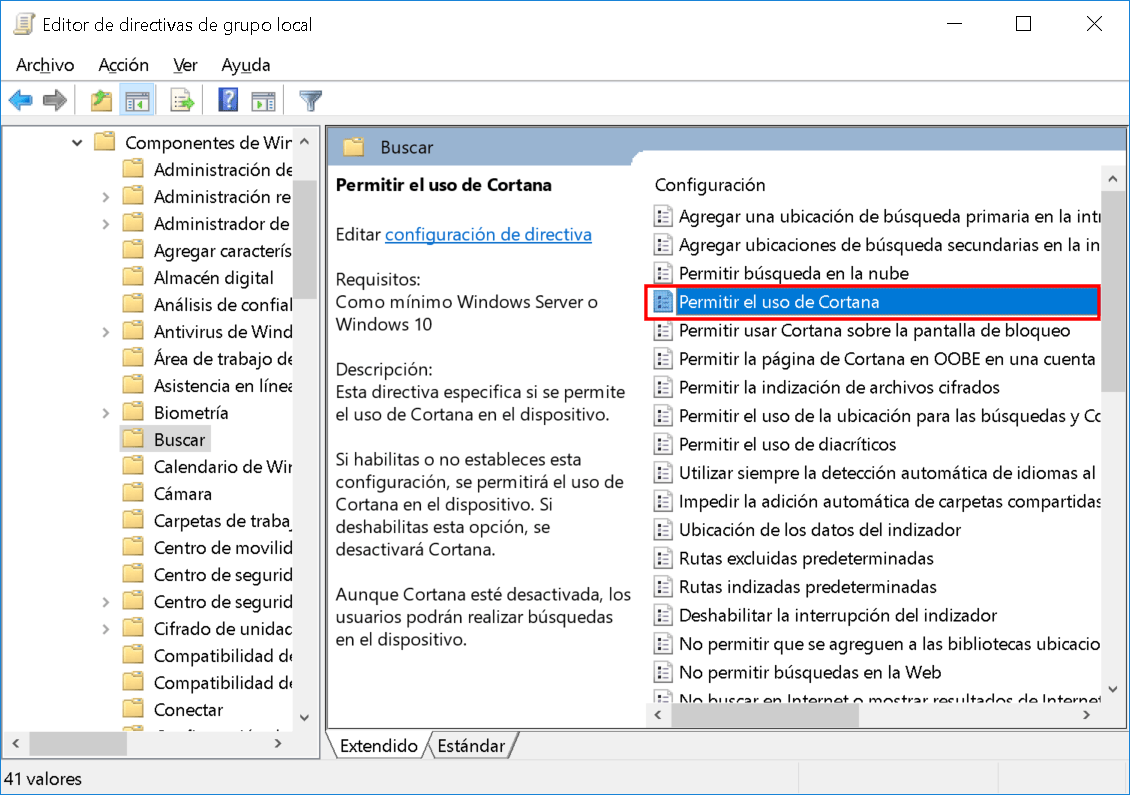Screen dimensions: 1130x795
Task: Open the Archivo menu
Action: pos(45,65)
